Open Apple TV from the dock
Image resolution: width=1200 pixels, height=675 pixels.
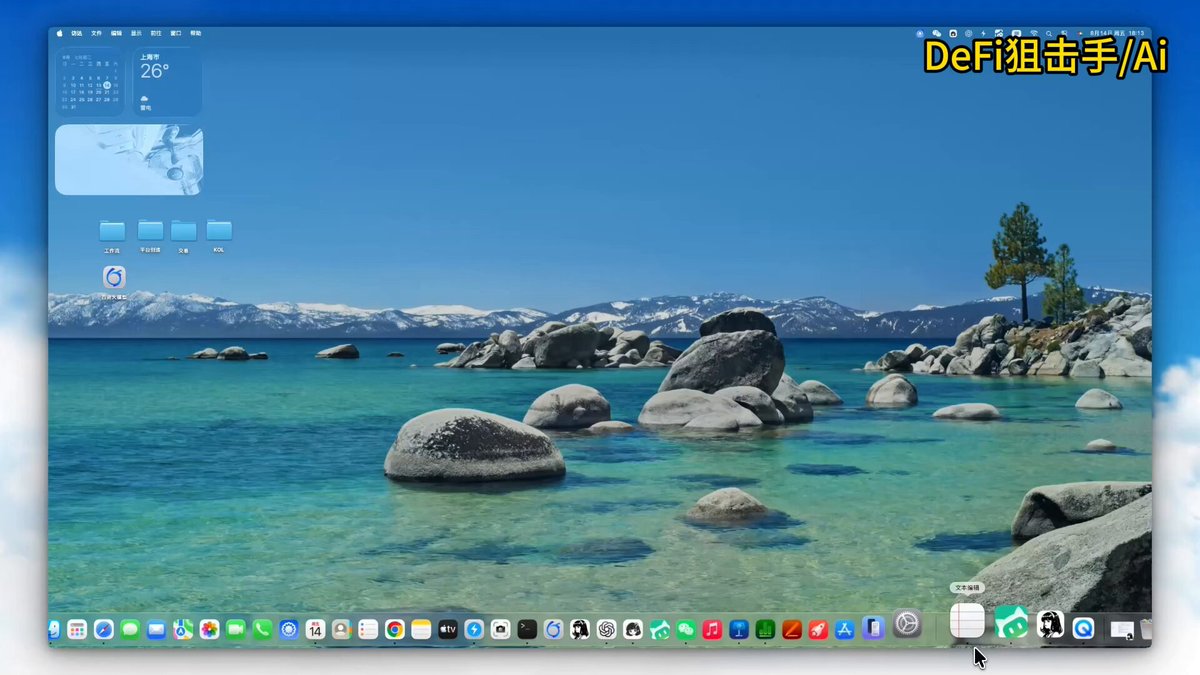(x=448, y=629)
